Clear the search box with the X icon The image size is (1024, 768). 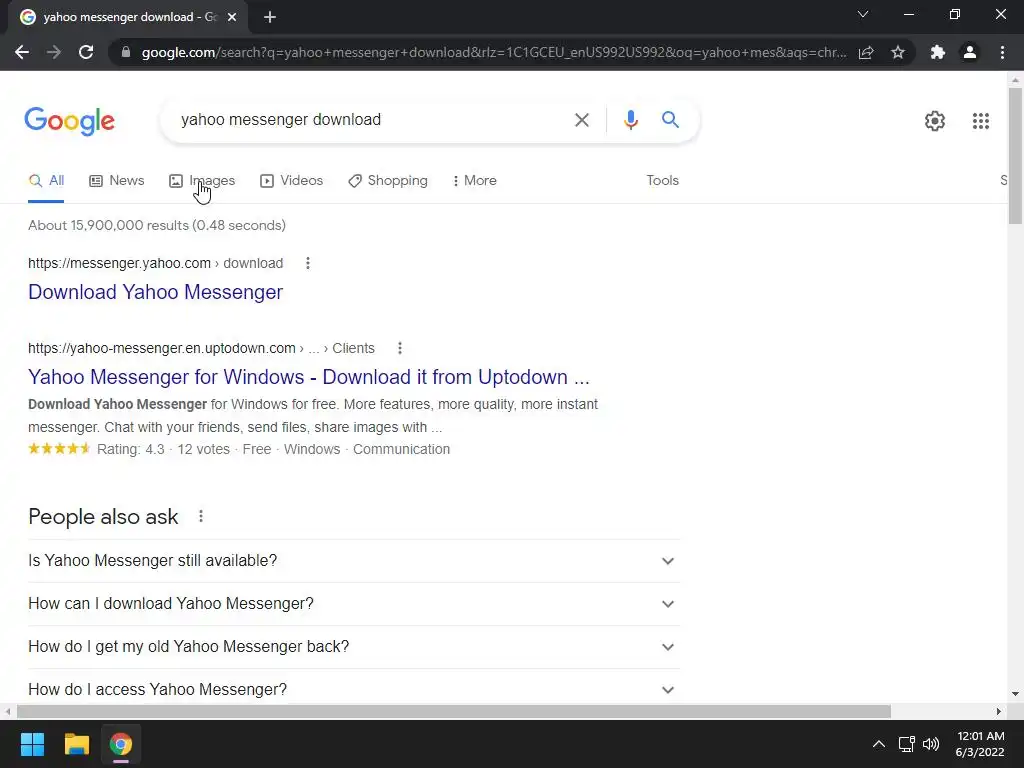click(x=581, y=120)
